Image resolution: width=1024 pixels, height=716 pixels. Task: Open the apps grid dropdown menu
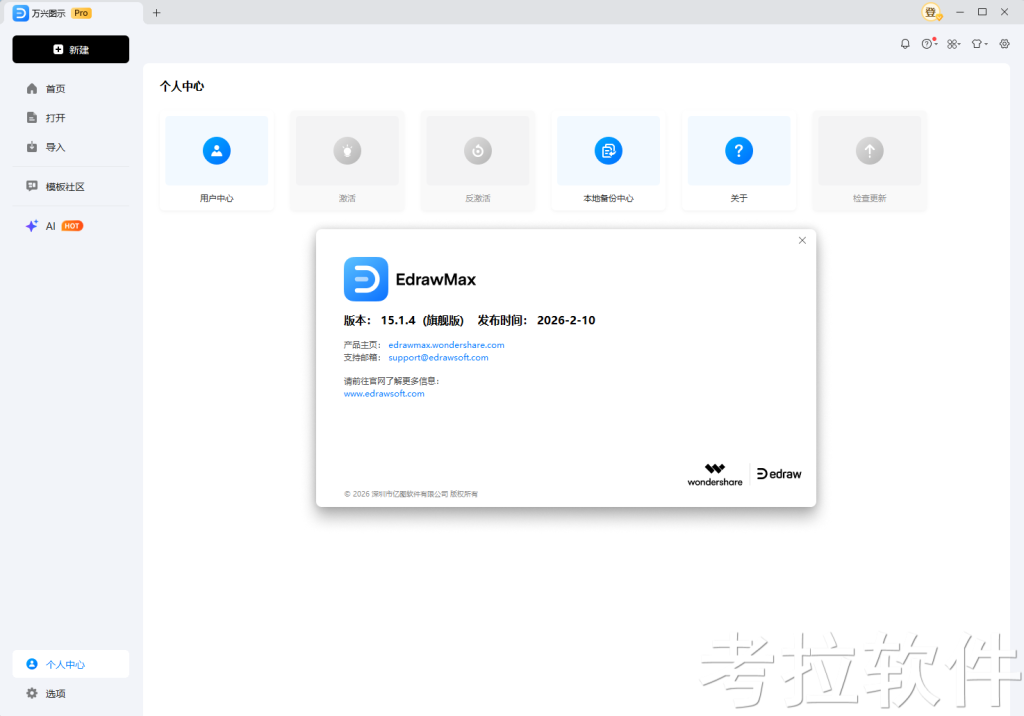point(953,44)
